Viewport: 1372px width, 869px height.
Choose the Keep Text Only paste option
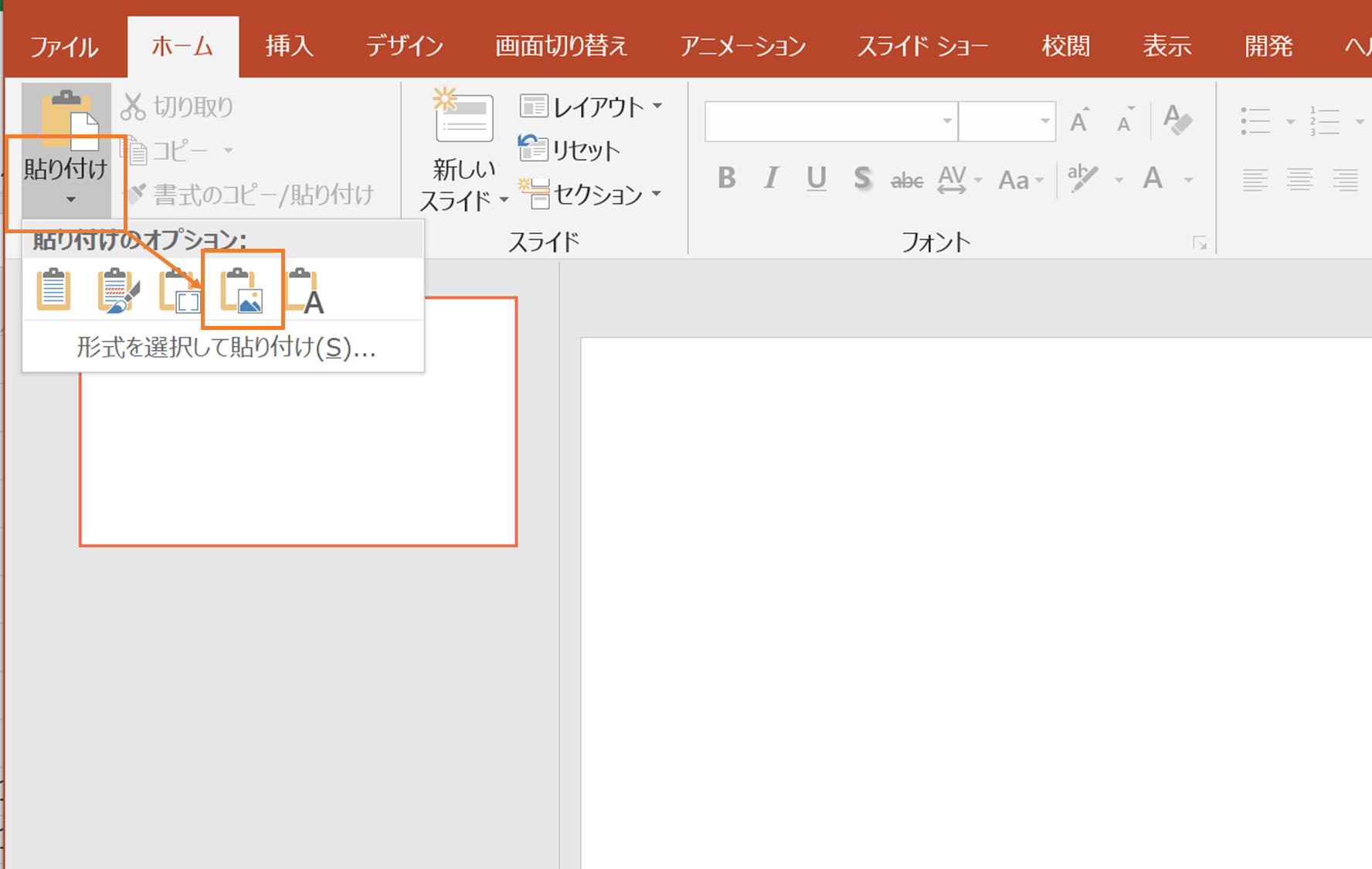click(x=305, y=291)
